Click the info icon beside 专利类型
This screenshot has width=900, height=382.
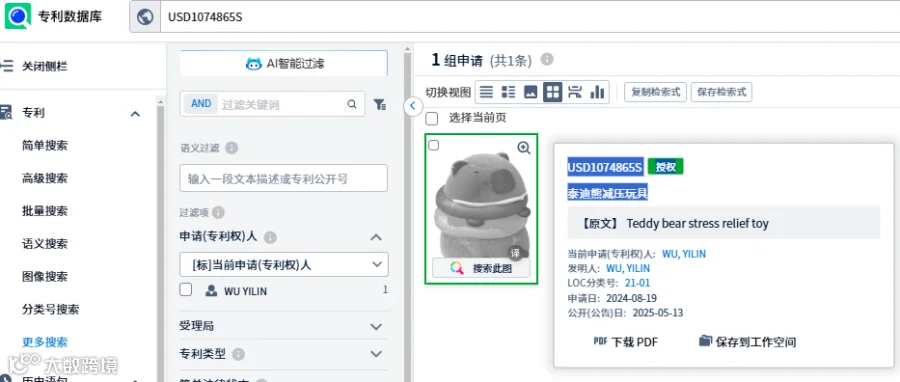point(239,354)
